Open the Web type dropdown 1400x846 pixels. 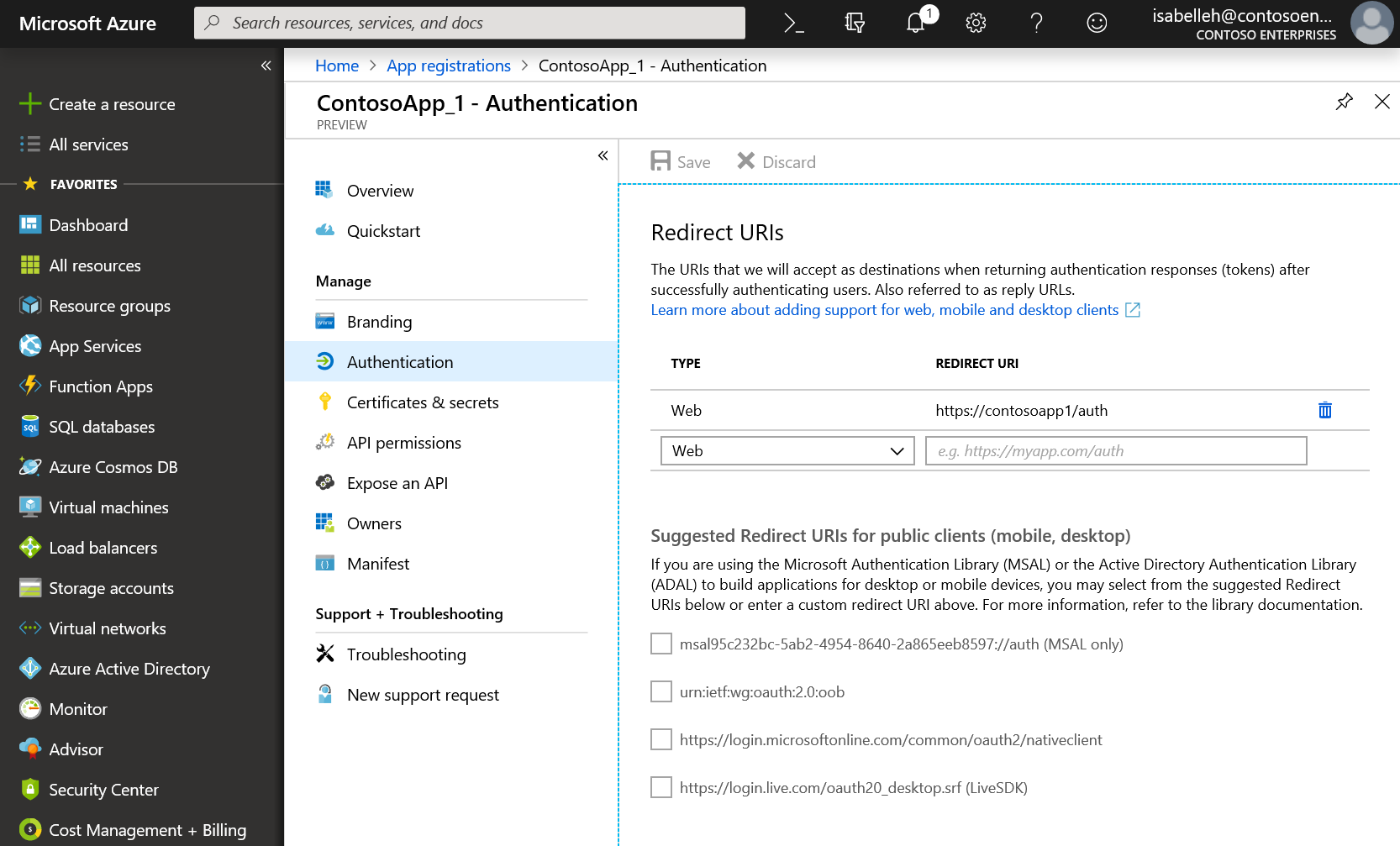[x=787, y=451]
